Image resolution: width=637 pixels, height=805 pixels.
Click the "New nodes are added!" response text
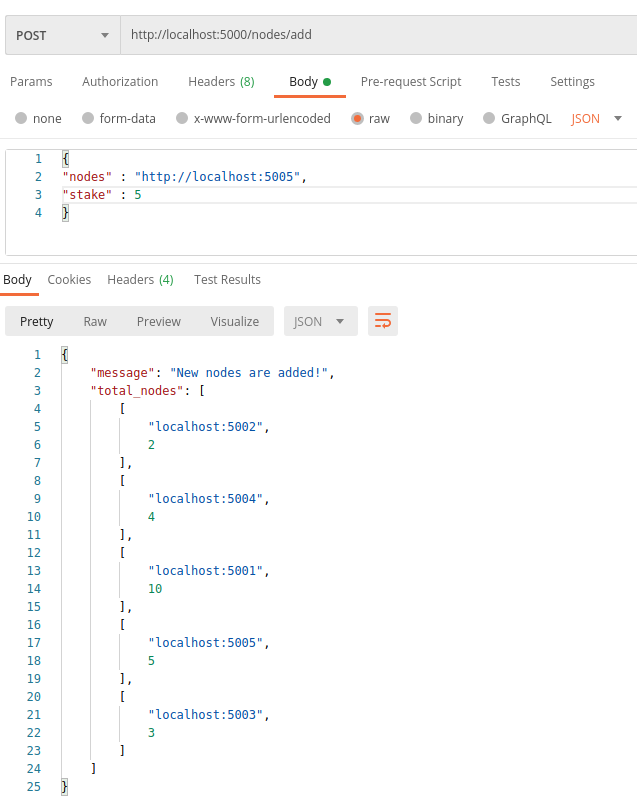pyautogui.click(x=249, y=373)
